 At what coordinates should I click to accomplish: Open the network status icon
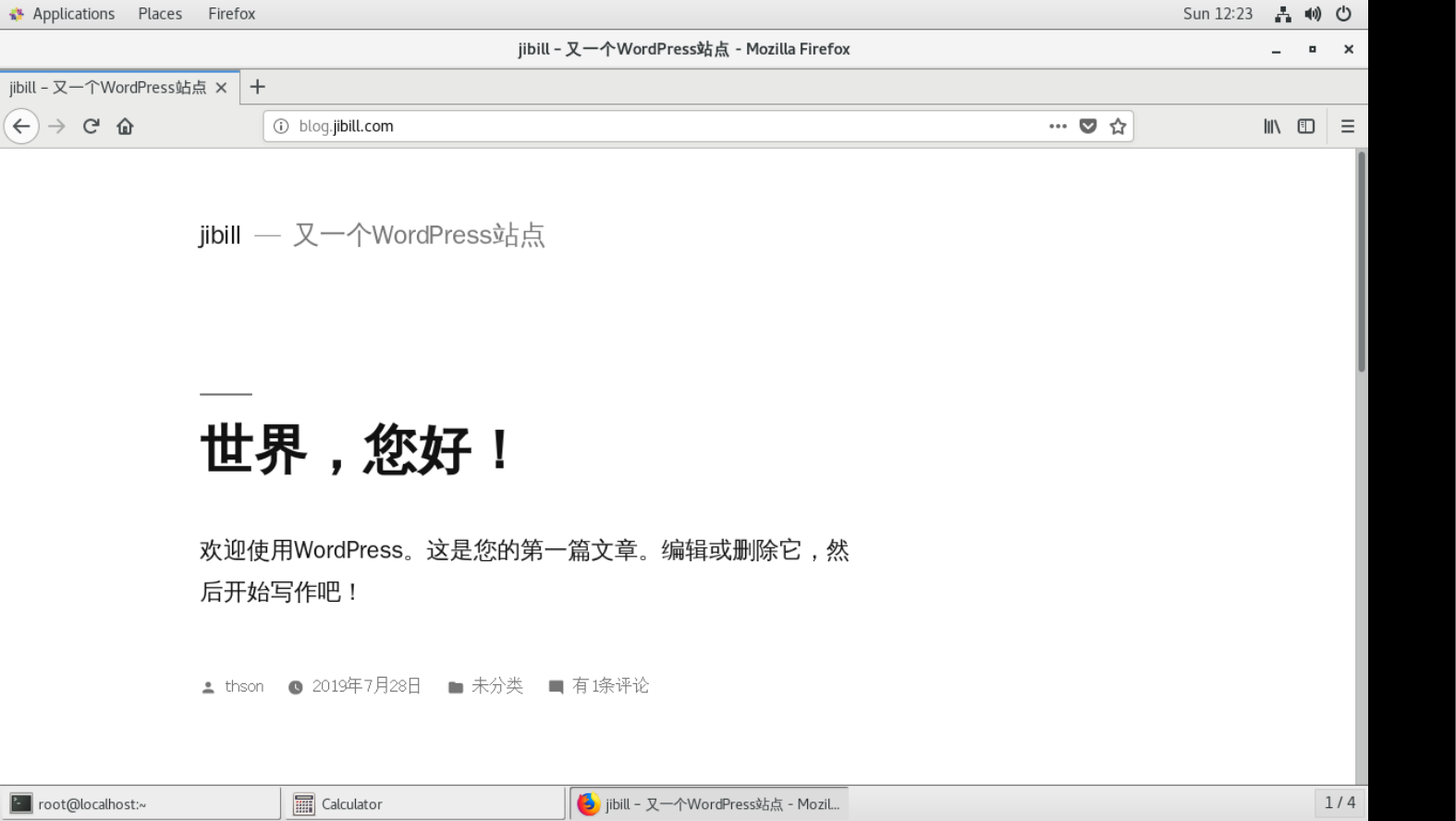1283,14
